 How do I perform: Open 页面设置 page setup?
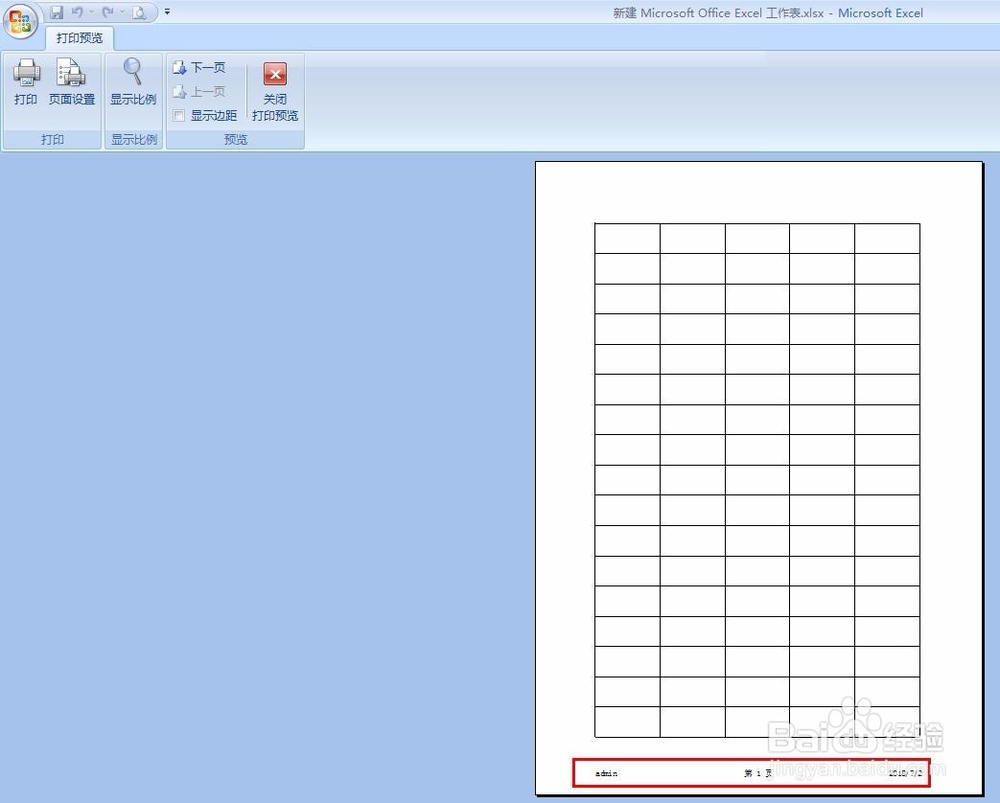tap(71, 82)
